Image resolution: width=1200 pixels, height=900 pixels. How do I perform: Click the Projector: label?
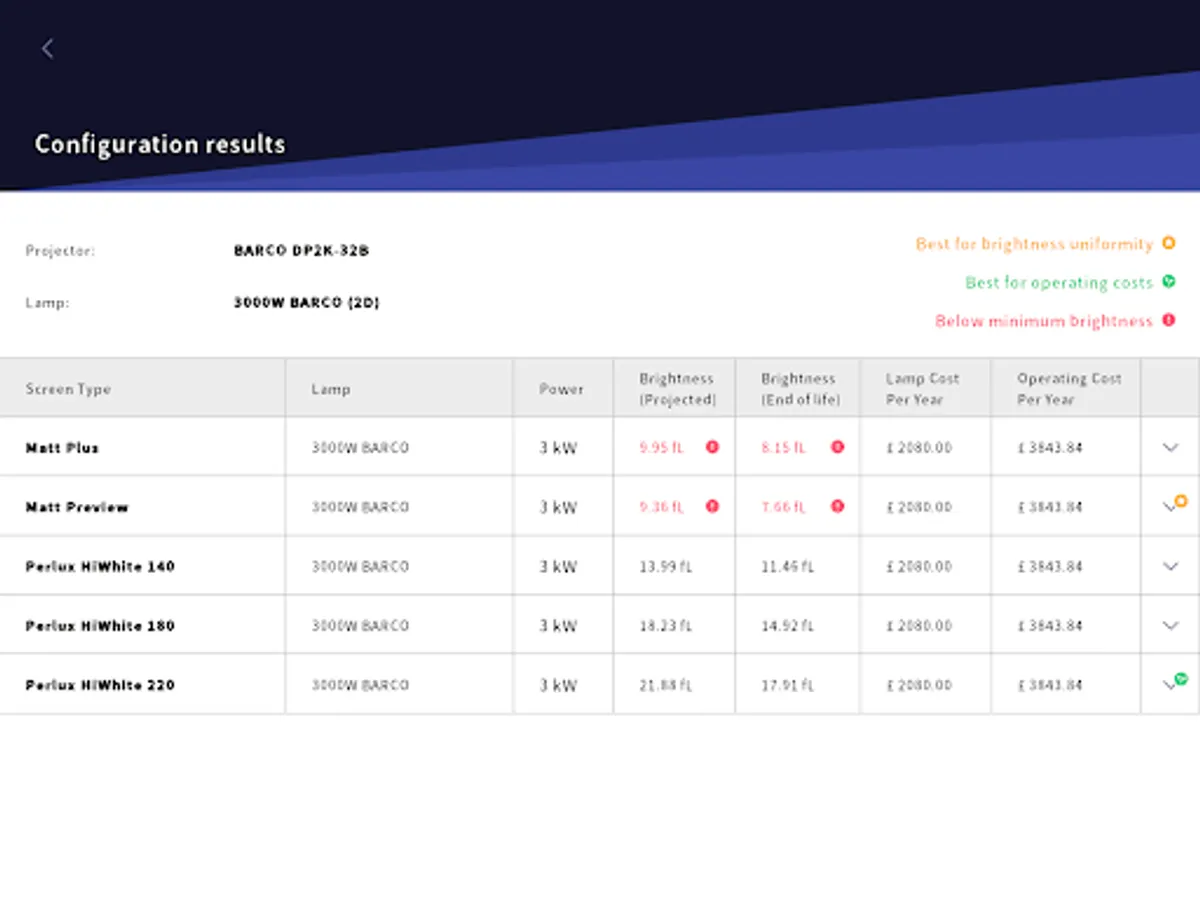(60, 251)
